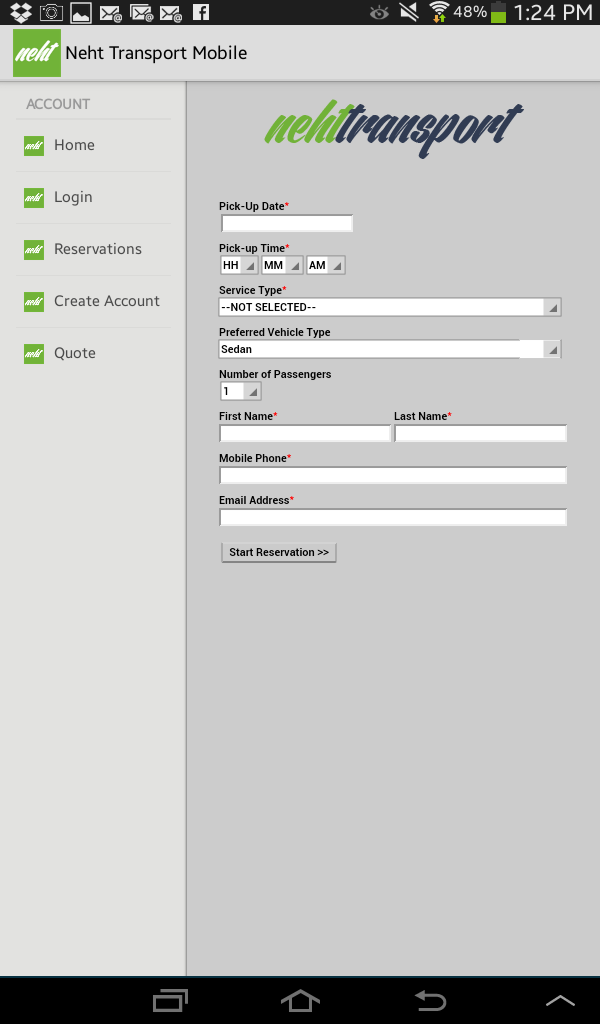Open Number of Passengers dropdown
Image resolution: width=600 pixels, height=1024 pixels.
[240, 391]
